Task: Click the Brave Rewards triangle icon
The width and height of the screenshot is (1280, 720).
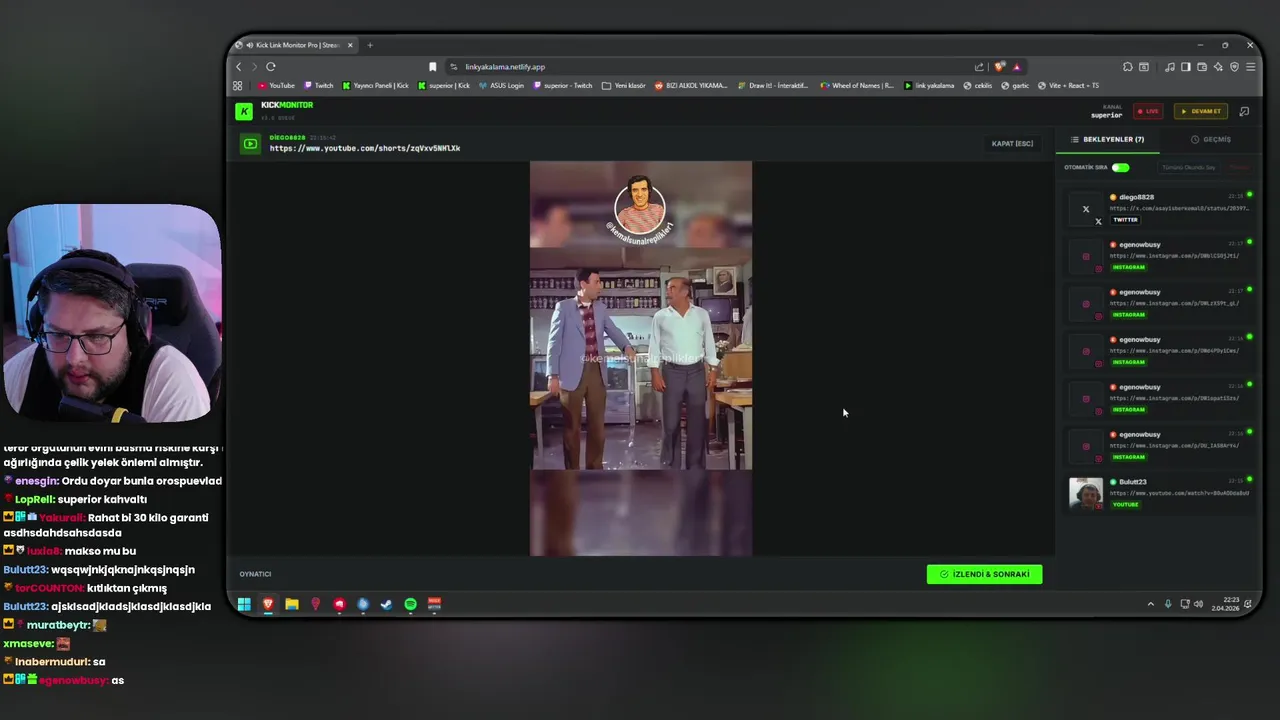Action: coord(1016,67)
